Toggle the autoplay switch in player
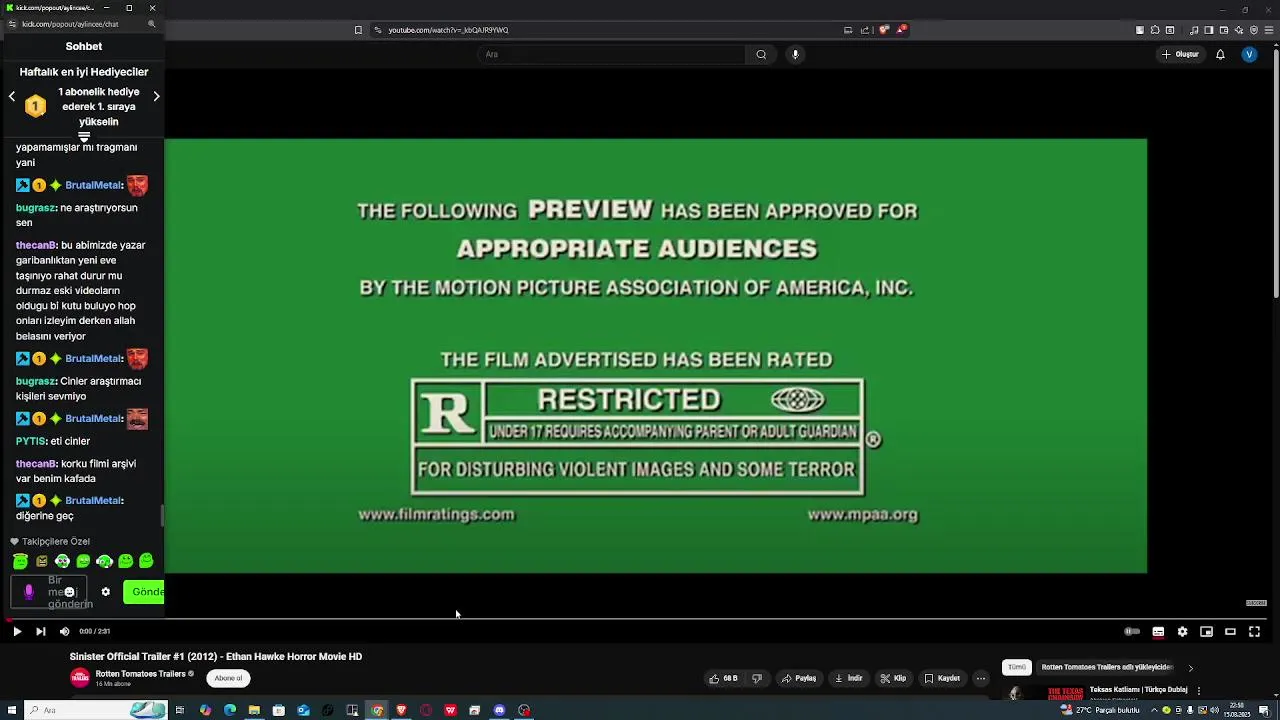Screen dimensions: 1280x720 pyautogui.click(x=1132, y=631)
